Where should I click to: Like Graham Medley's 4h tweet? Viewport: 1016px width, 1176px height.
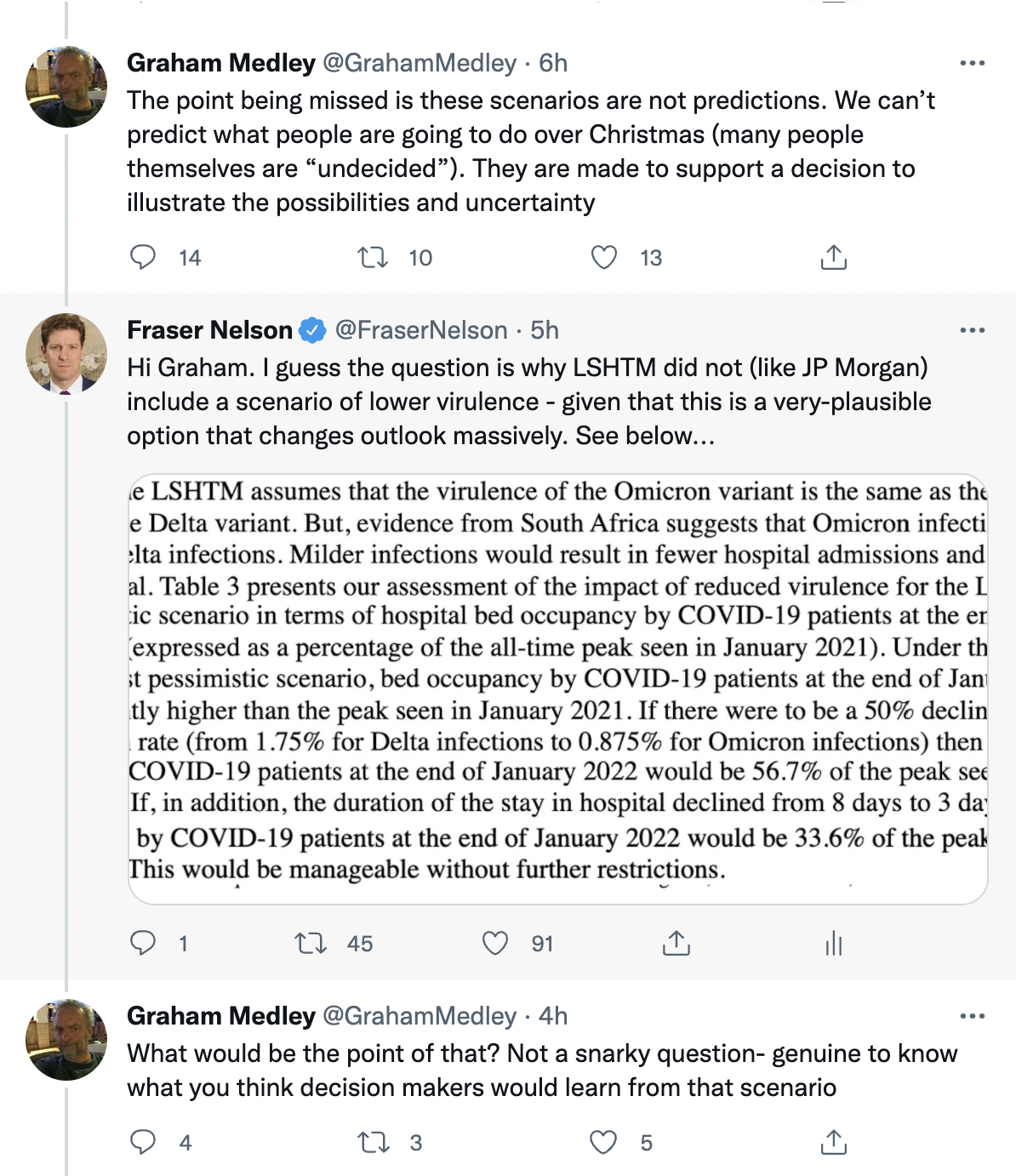click(603, 1142)
